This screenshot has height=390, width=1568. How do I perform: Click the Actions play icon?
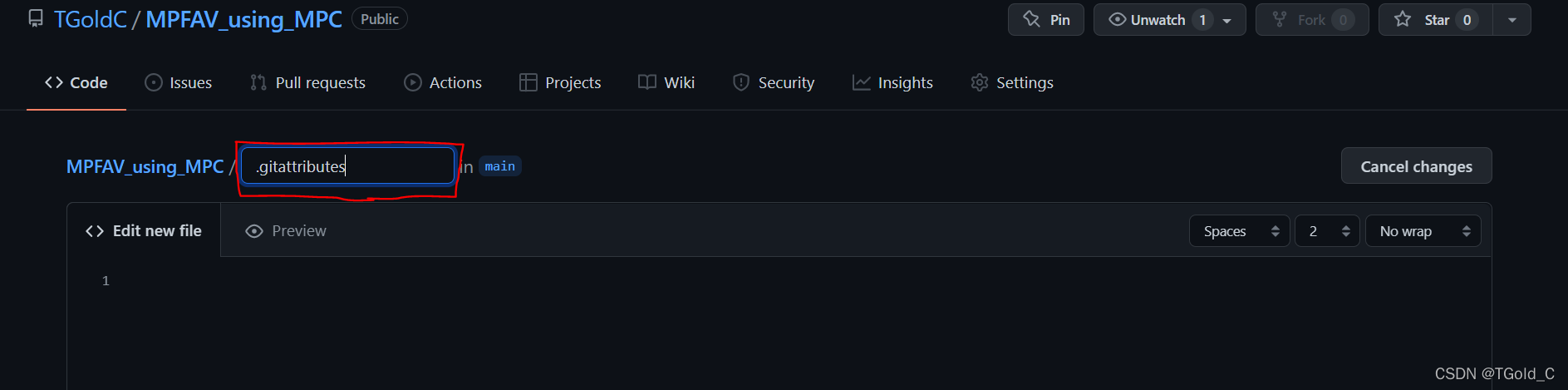pos(413,82)
